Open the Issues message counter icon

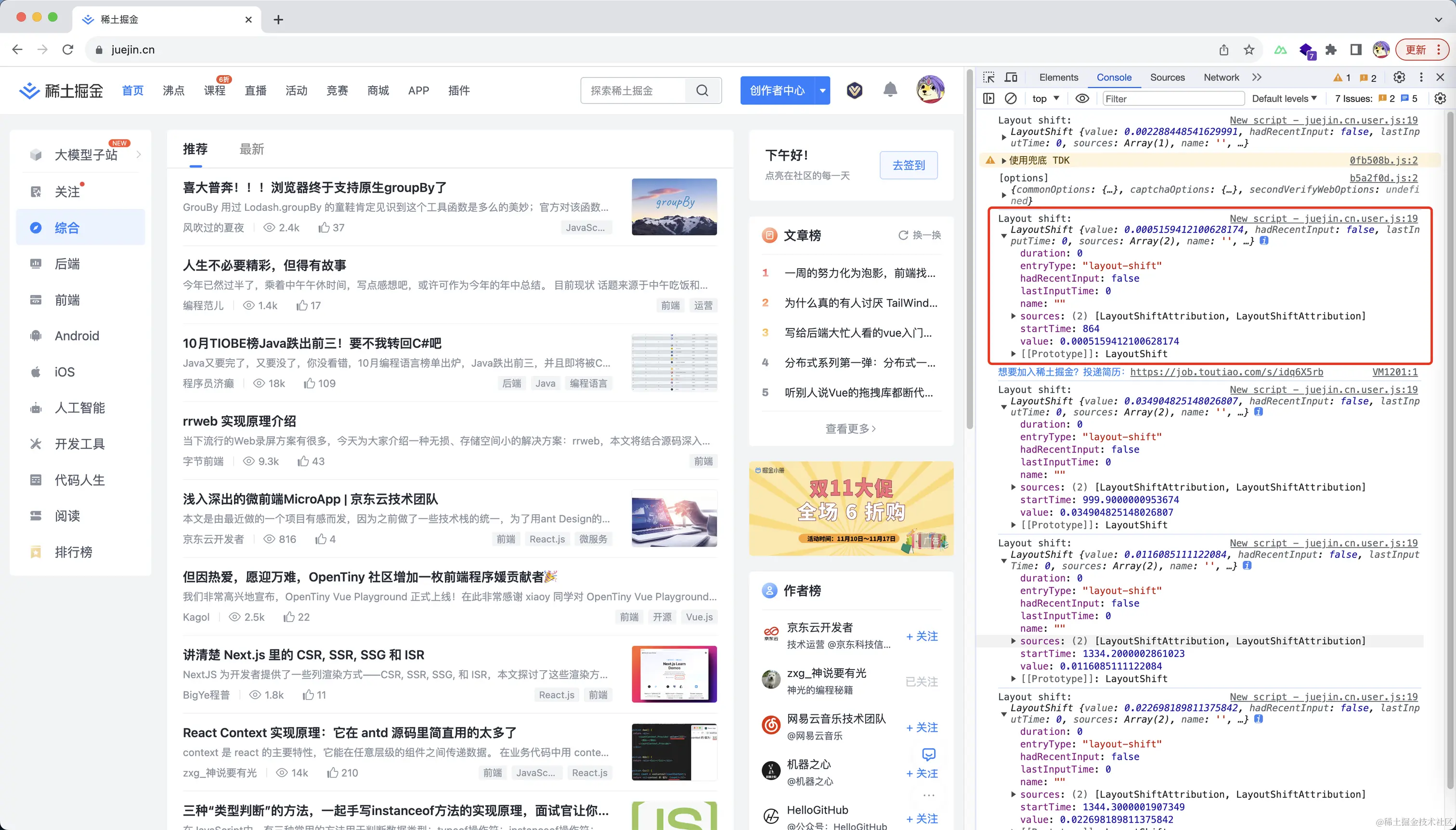coord(1365,77)
